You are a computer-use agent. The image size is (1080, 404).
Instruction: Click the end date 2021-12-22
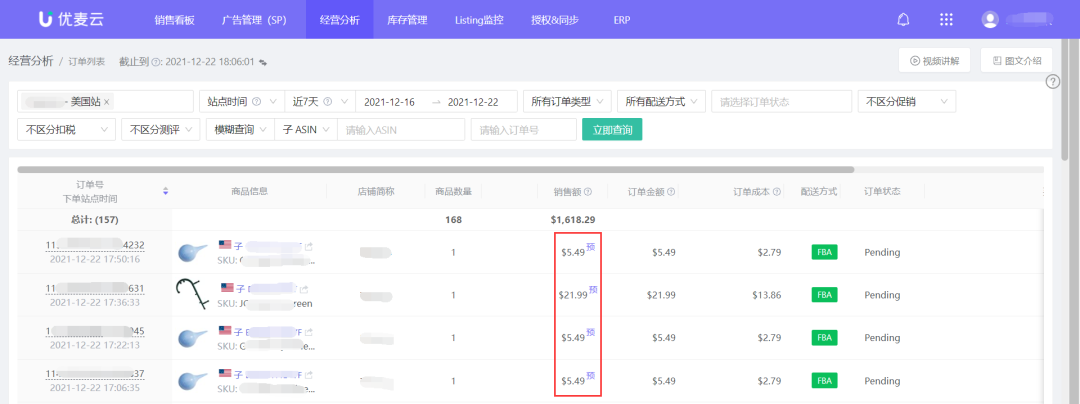pos(472,102)
